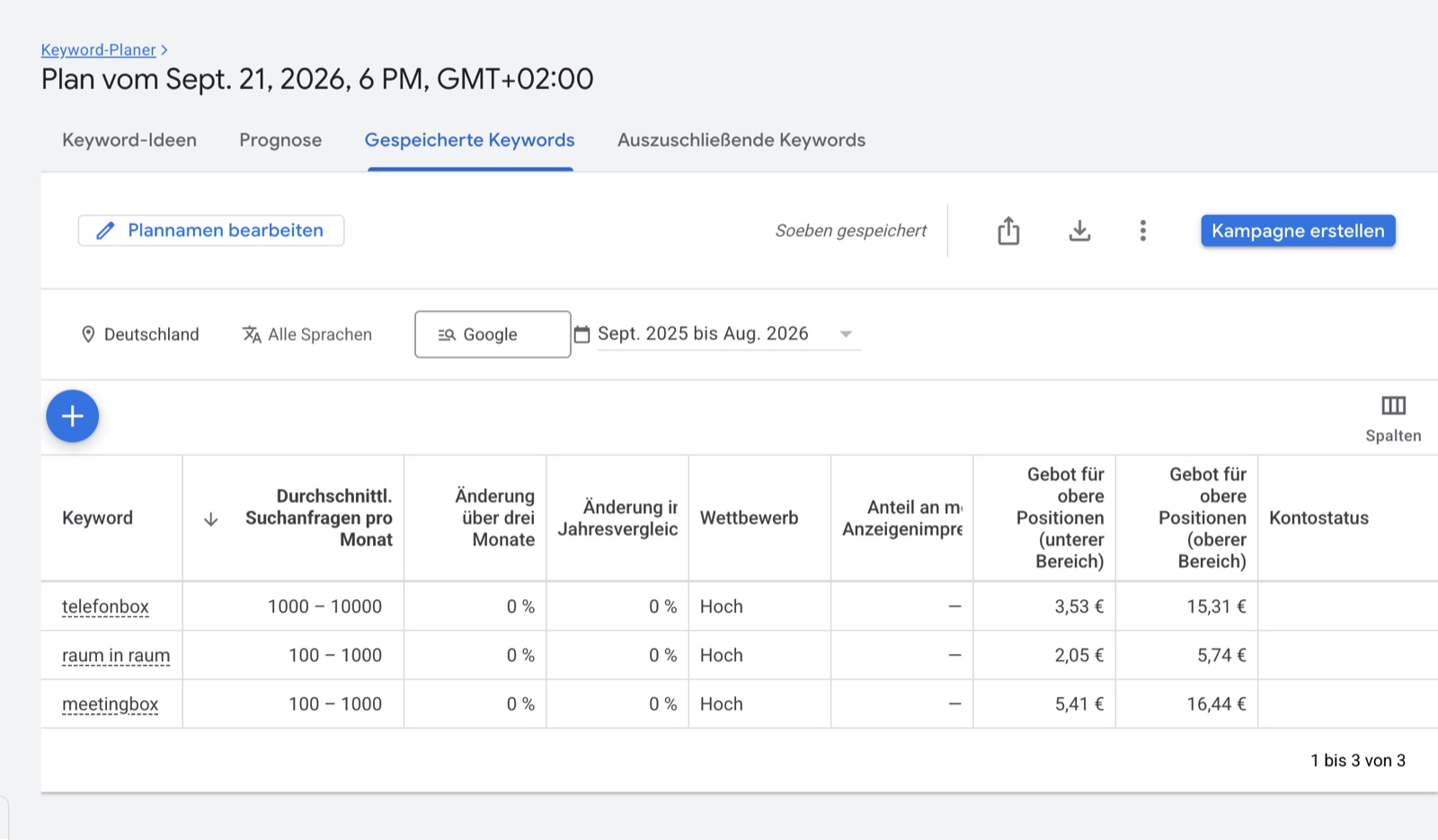Click the 5,41 € bid value
This screenshot has height=840, width=1438.
click(1078, 704)
